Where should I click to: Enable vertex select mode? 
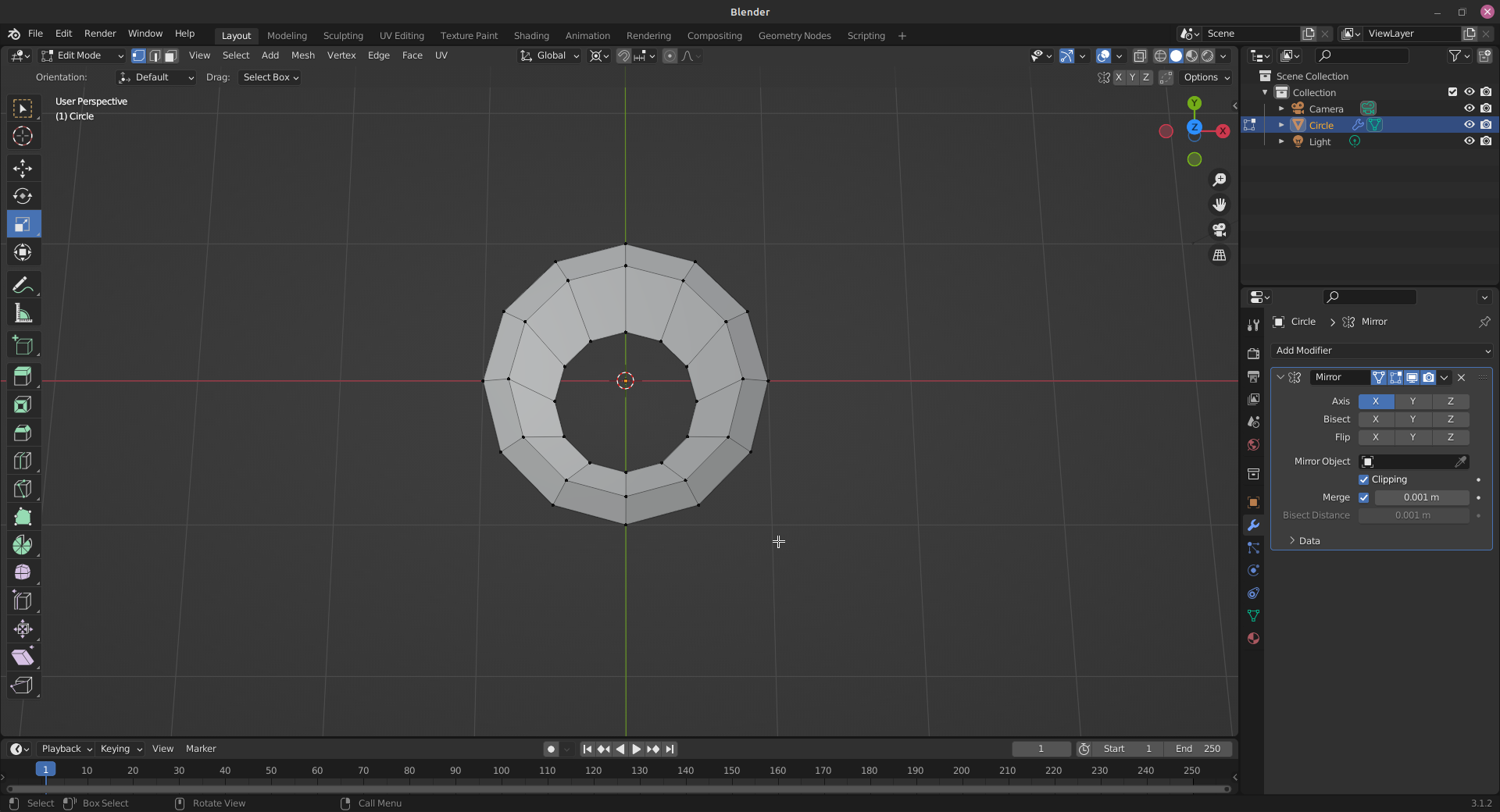[138, 55]
